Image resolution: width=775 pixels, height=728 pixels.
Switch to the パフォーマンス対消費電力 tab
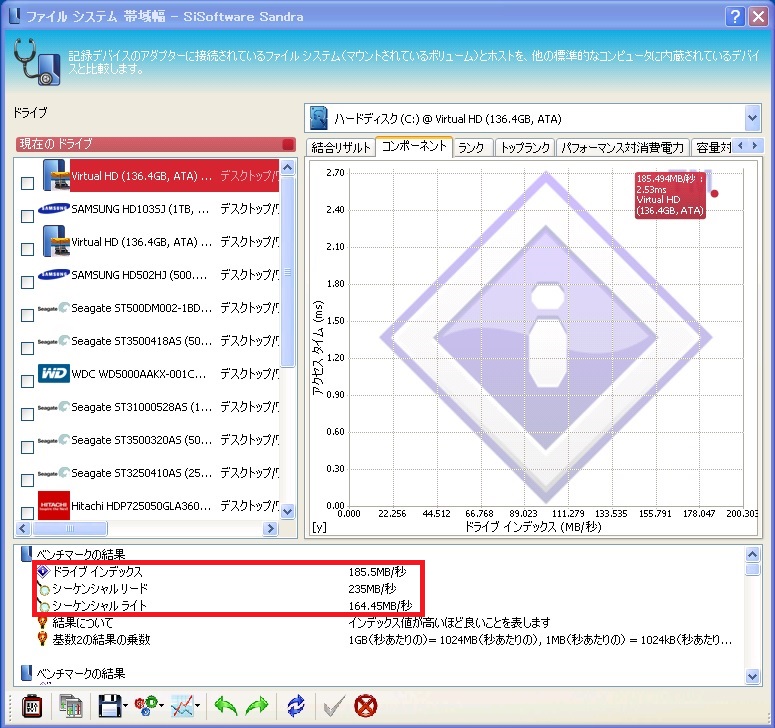(x=622, y=147)
